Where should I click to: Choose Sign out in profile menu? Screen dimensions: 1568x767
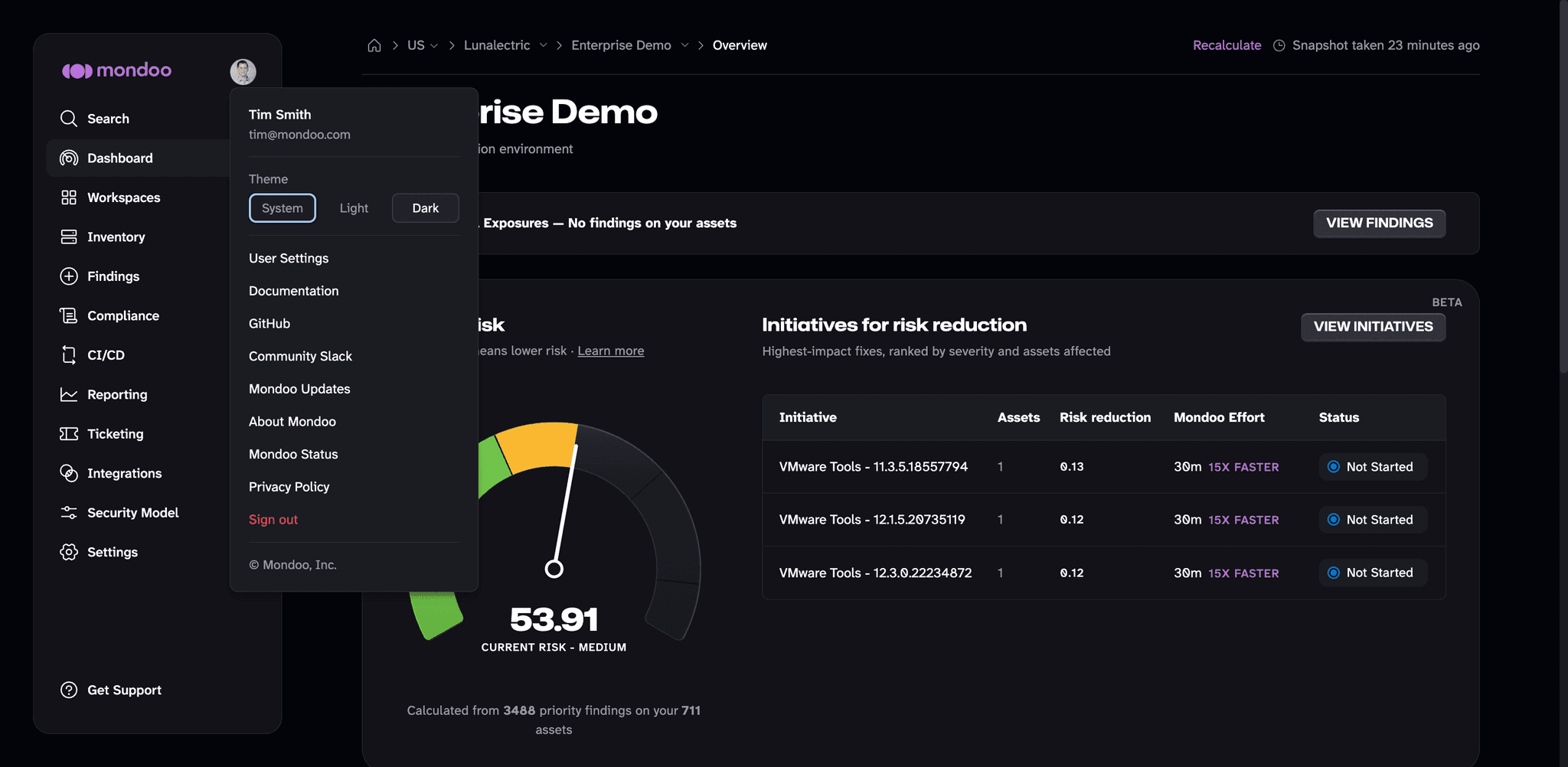tap(273, 520)
